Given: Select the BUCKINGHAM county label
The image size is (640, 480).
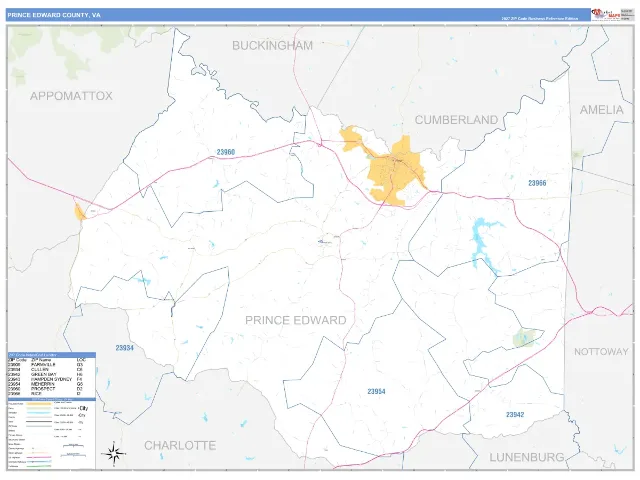Looking at the screenshot, I should [273, 45].
